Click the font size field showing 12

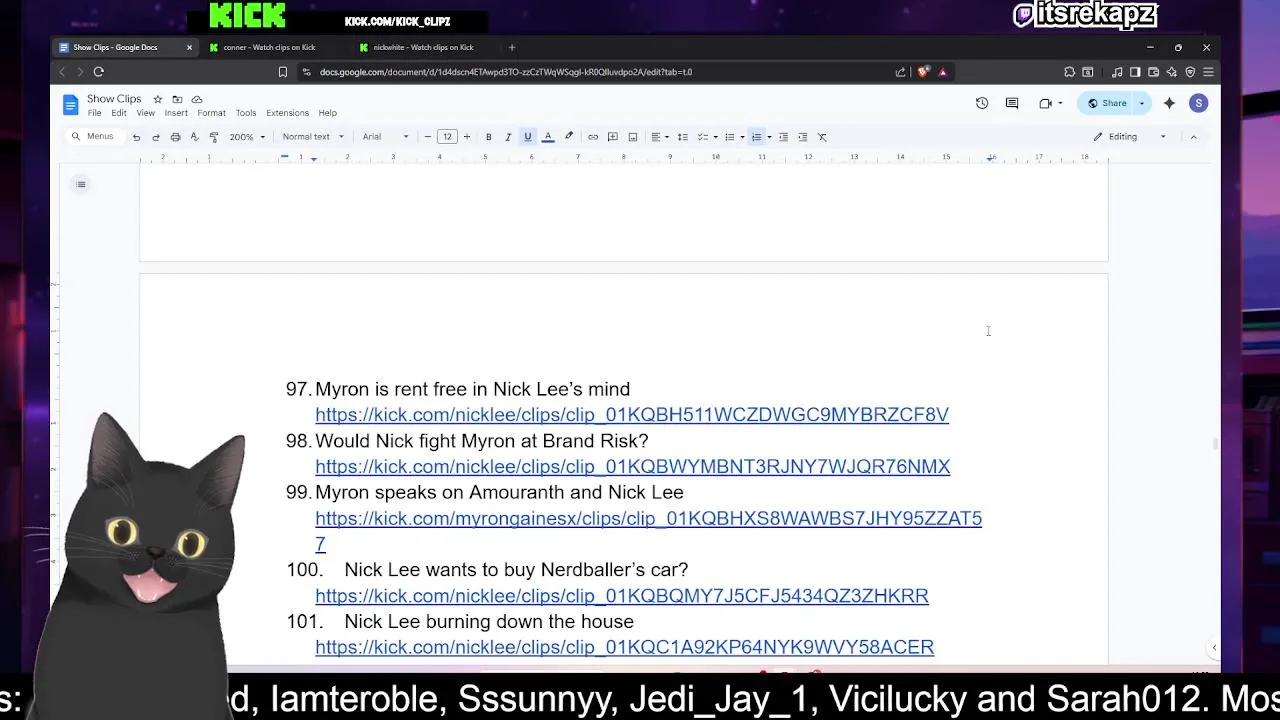tap(447, 137)
